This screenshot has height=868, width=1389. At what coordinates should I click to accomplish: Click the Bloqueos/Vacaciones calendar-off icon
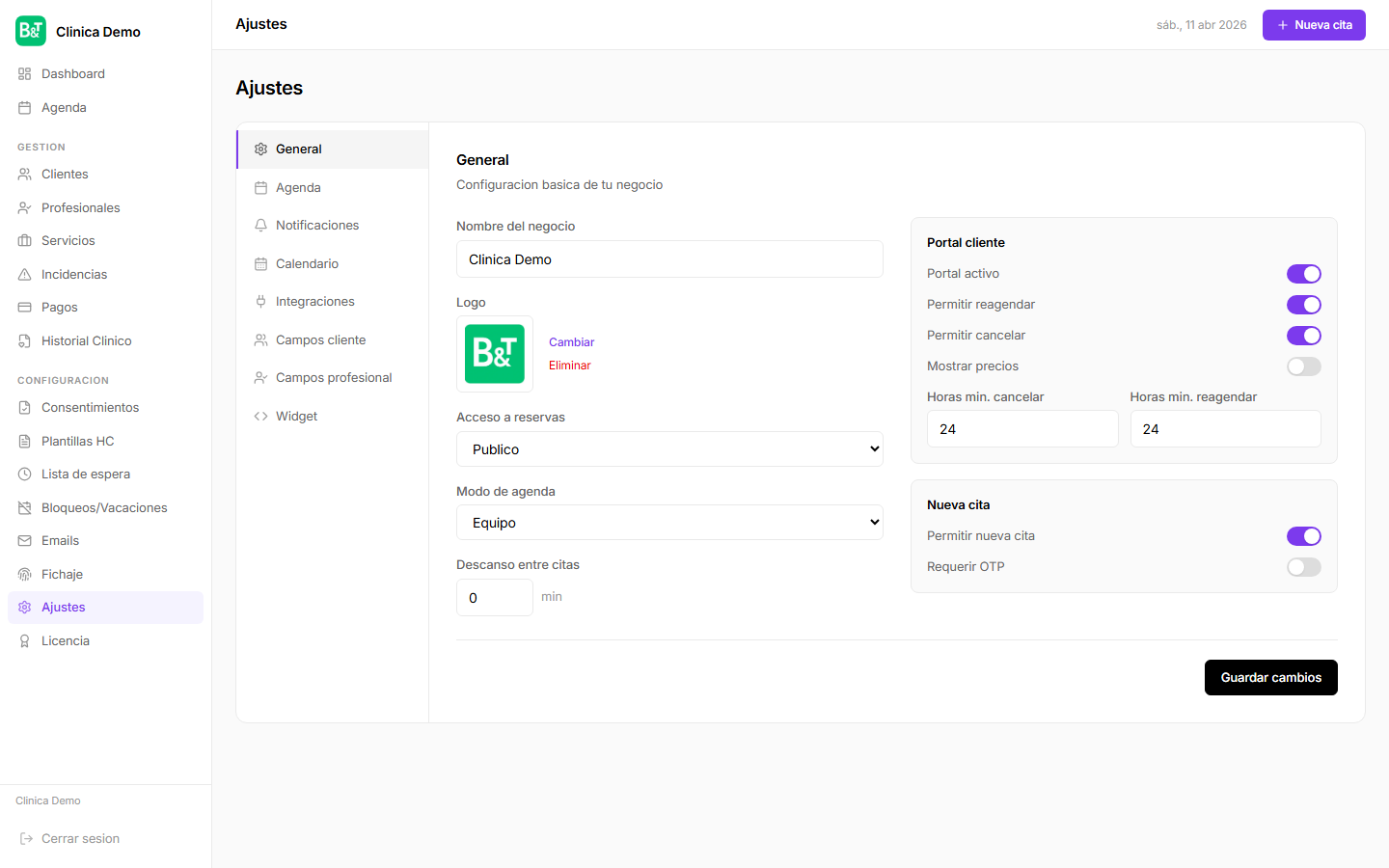click(25, 508)
